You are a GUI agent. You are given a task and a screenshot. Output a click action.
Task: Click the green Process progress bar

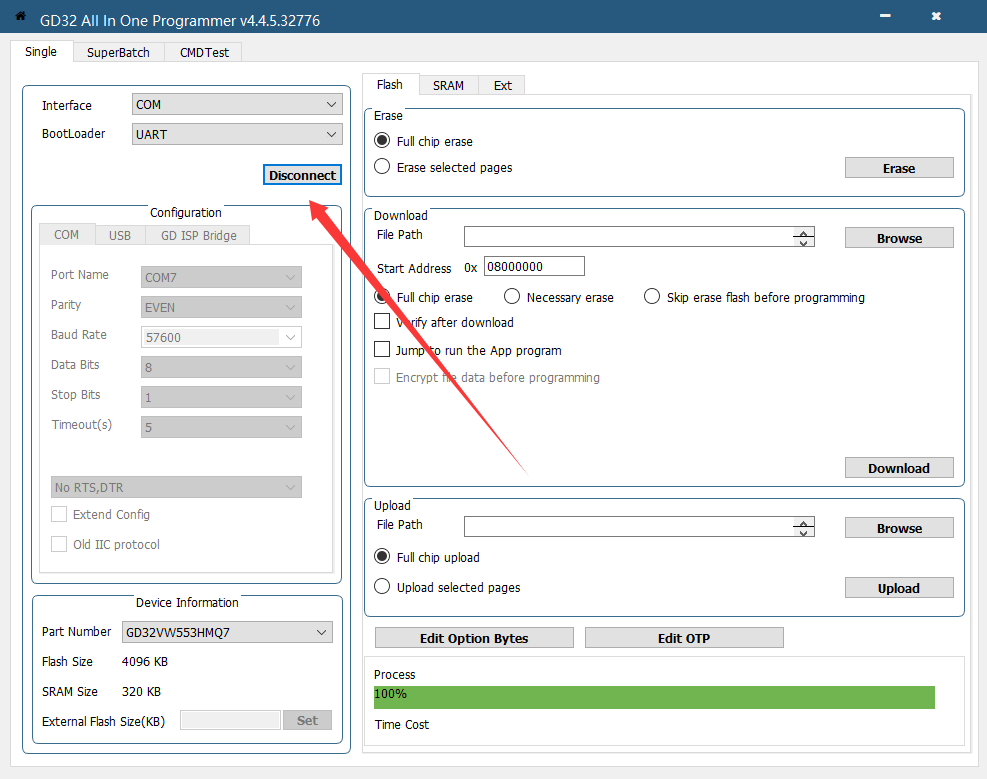[654, 697]
